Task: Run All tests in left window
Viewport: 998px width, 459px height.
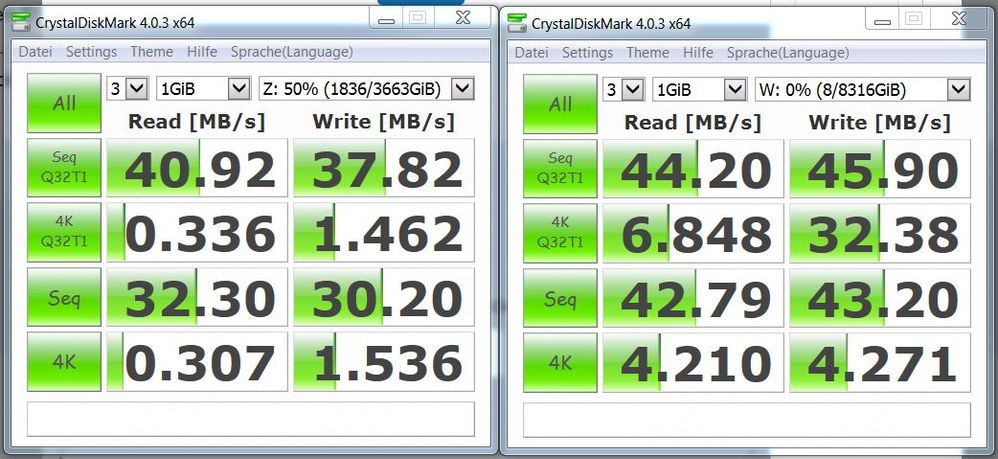Action: click(64, 103)
